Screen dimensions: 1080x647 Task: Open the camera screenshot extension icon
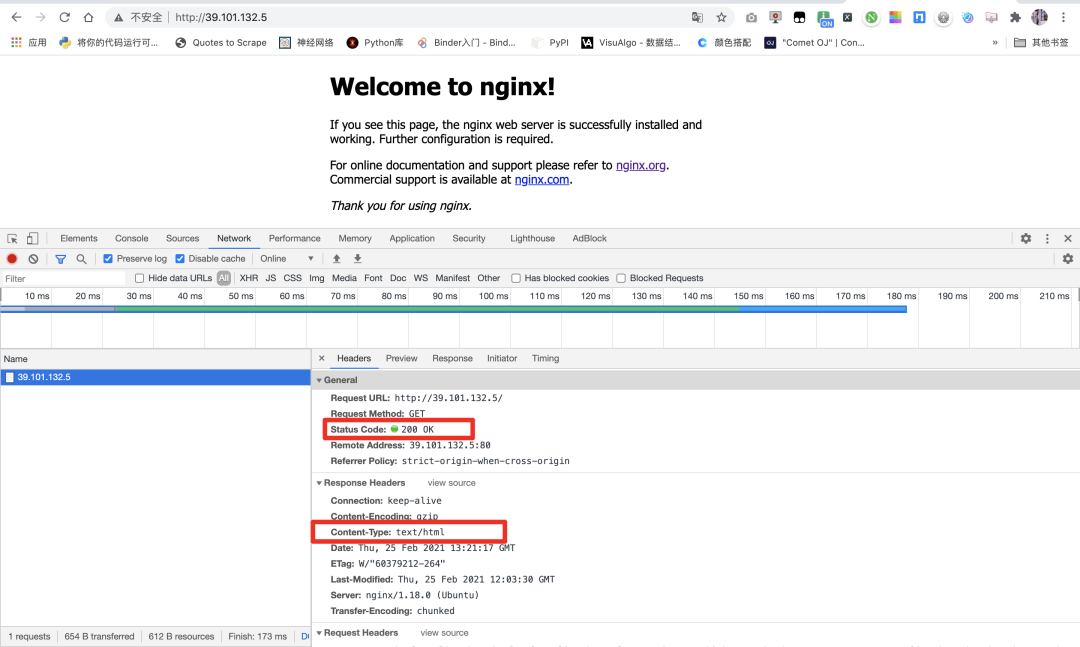pyautogui.click(x=751, y=17)
